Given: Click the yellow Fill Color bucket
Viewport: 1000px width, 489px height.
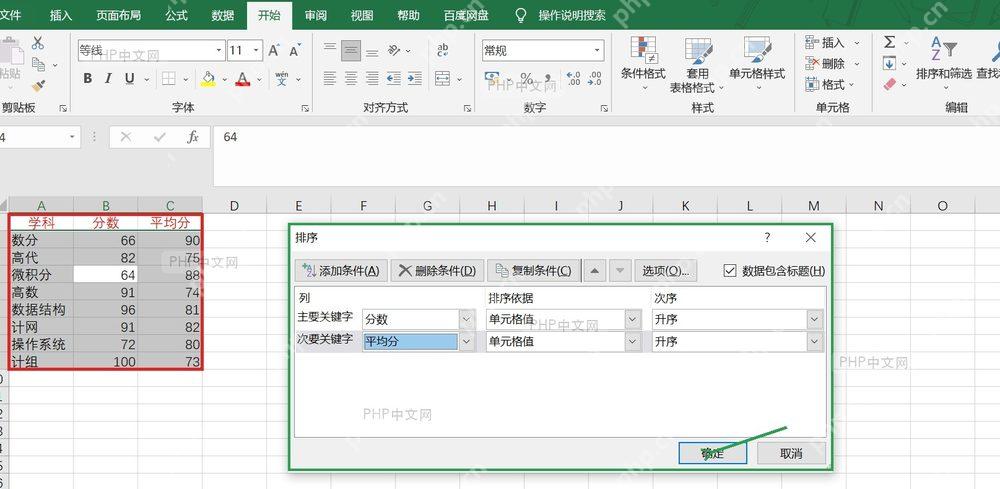Looking at the screenshot, I should pos(208,78).
